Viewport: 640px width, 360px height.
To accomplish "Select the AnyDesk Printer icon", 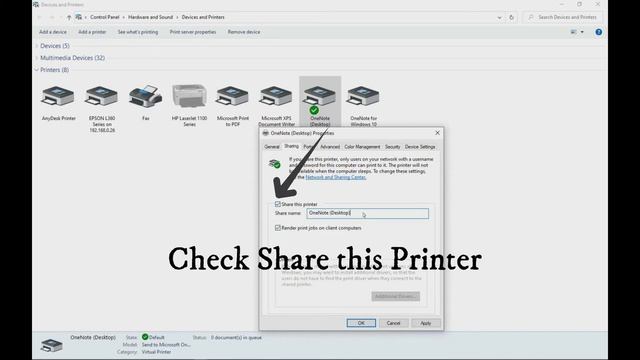I will [58, 96].
